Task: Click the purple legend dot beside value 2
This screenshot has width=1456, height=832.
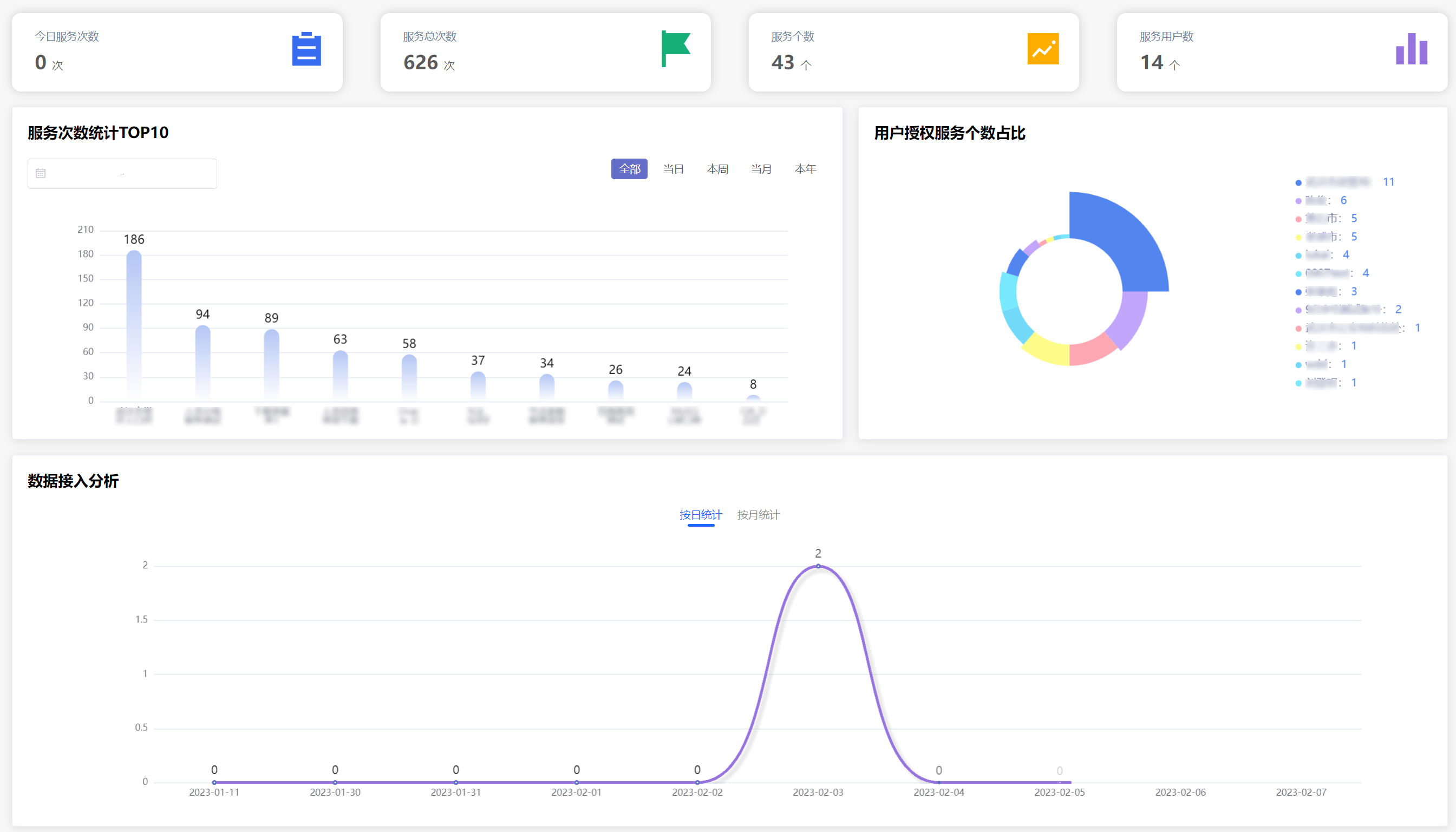Action: [1298, 310]
